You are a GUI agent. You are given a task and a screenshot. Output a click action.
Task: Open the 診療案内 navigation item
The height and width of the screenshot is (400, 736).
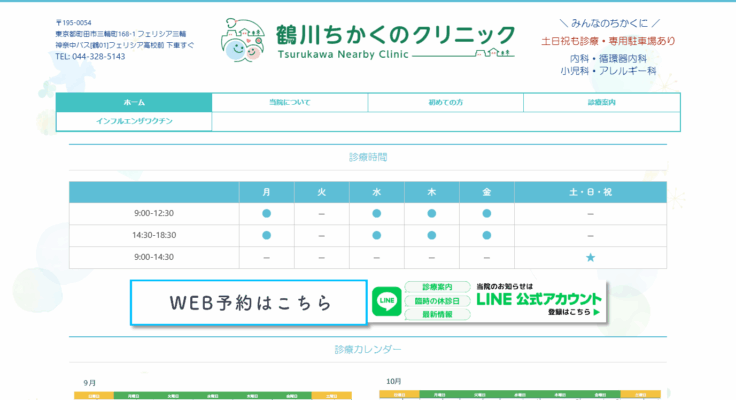point(602,102)
